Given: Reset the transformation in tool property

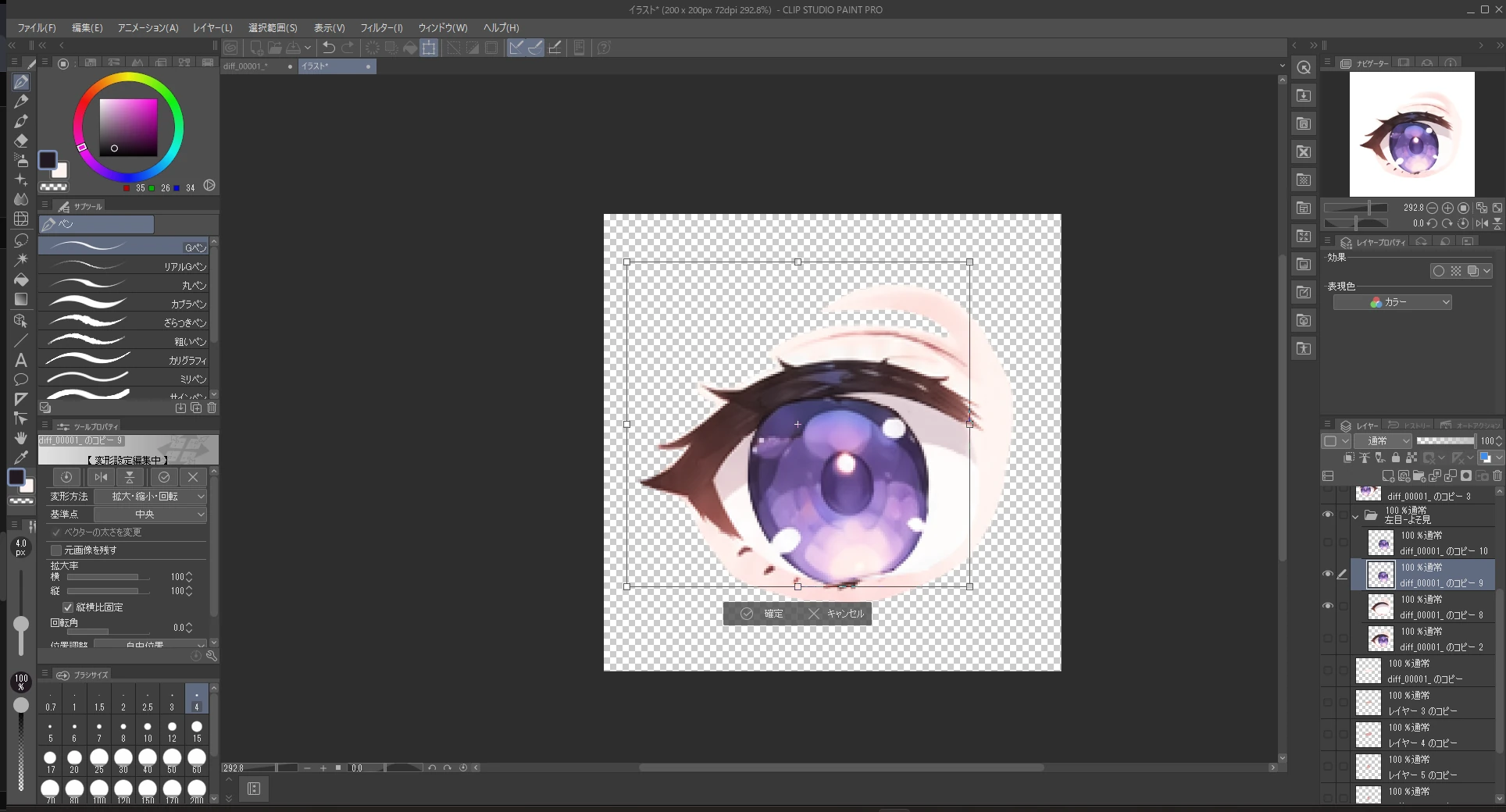Looking at the screenshot, I should [66, 477].
